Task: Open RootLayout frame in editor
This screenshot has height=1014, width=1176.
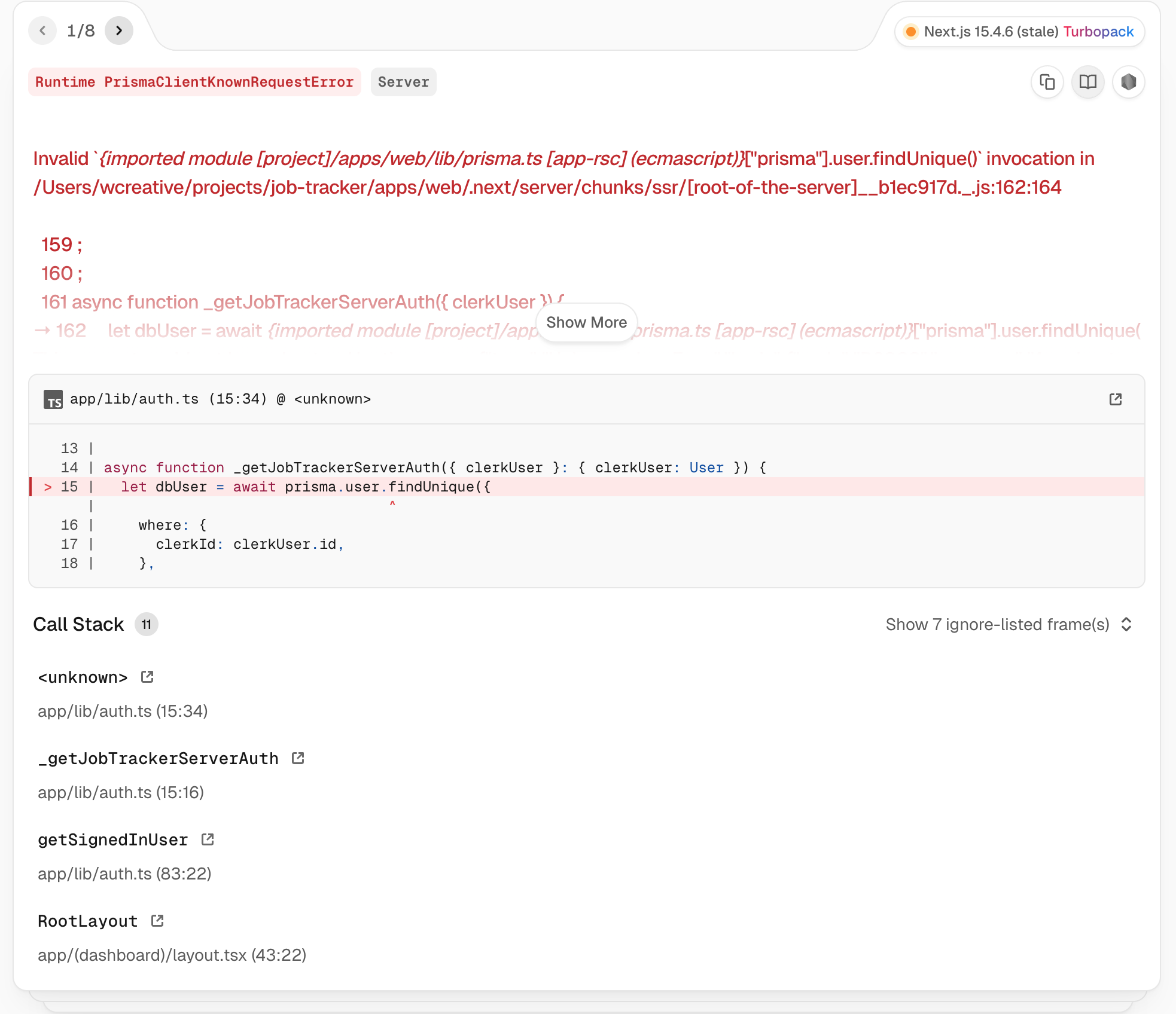Action: (157, 921)
